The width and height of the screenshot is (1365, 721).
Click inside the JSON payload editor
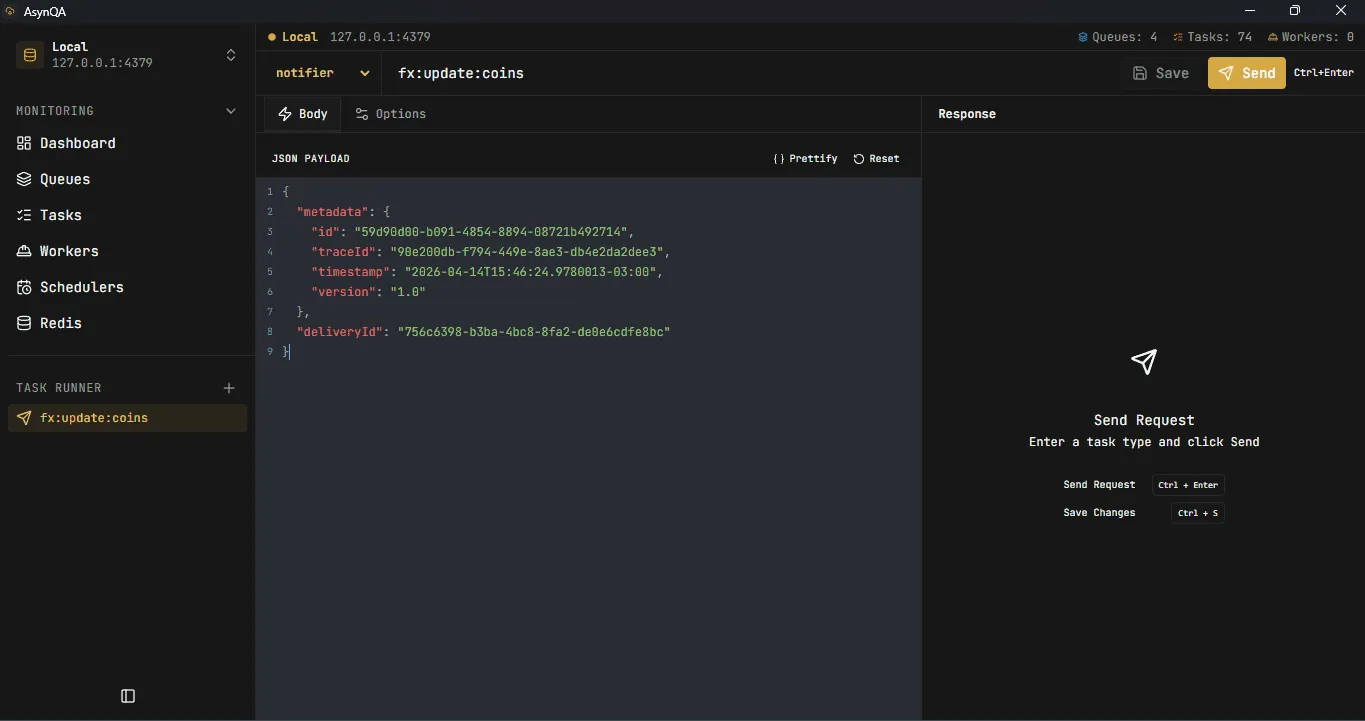click(x=588, y=449)
